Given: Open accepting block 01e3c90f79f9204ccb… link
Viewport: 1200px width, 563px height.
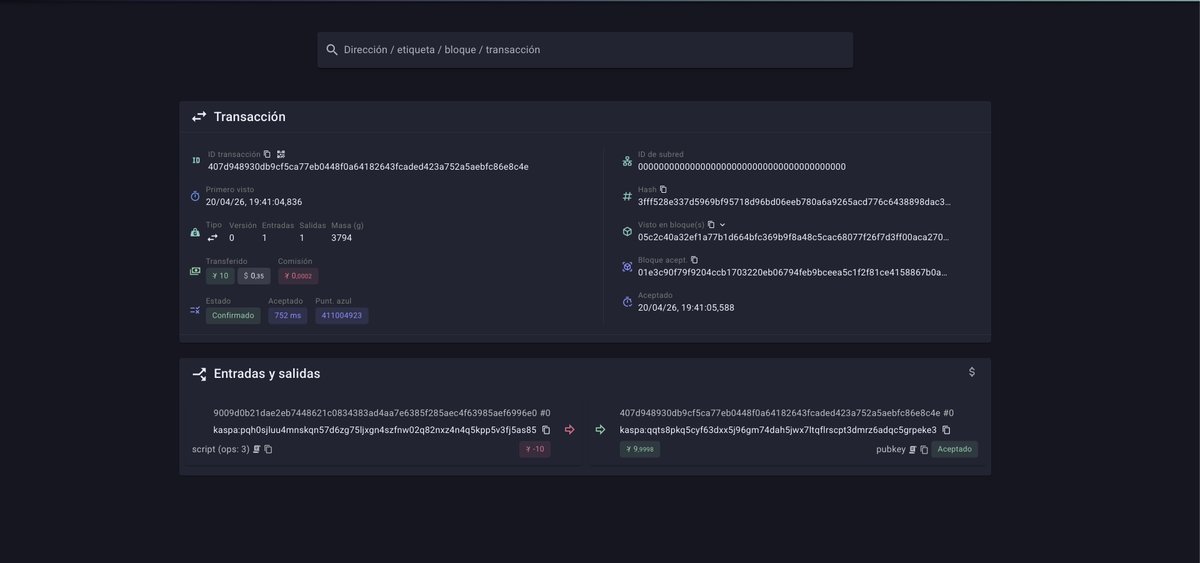Looking at the screenshot, I should click(x=793, y=272).
